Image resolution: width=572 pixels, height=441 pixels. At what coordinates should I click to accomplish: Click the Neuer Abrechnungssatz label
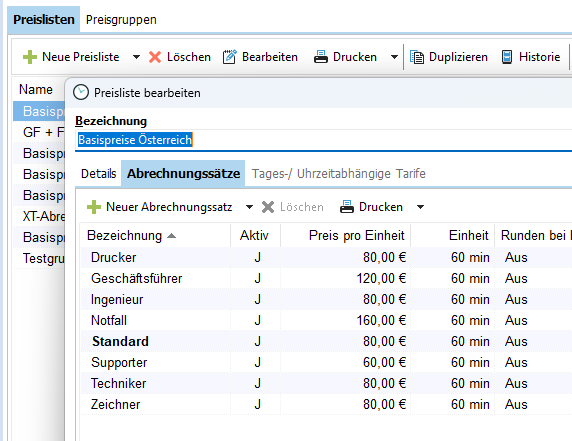coord(169,207)
